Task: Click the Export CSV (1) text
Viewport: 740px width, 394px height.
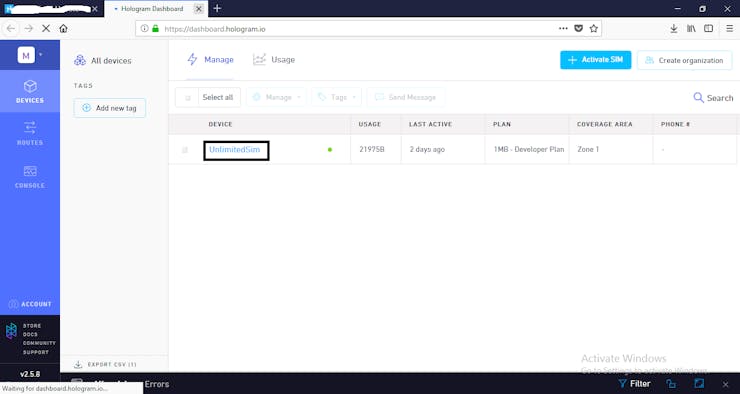Action: pos(112,364)
